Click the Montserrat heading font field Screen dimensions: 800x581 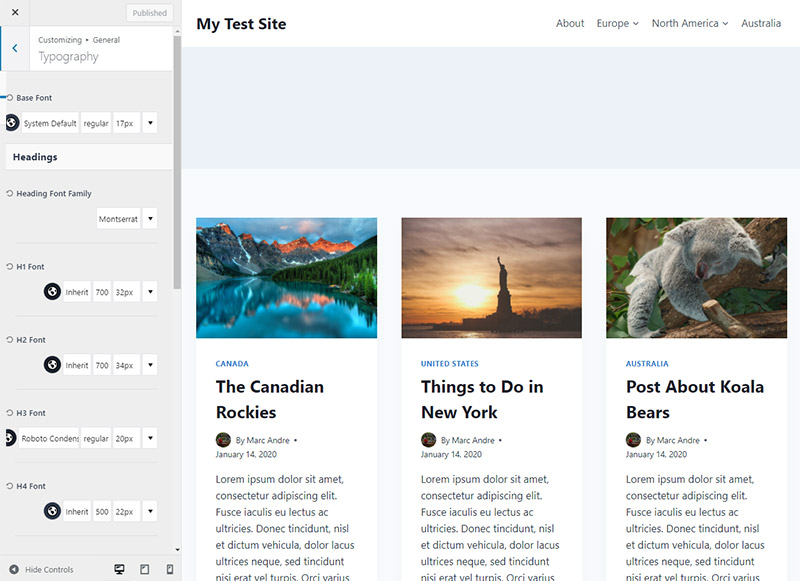pyautogui.click(x=118, y=219)
